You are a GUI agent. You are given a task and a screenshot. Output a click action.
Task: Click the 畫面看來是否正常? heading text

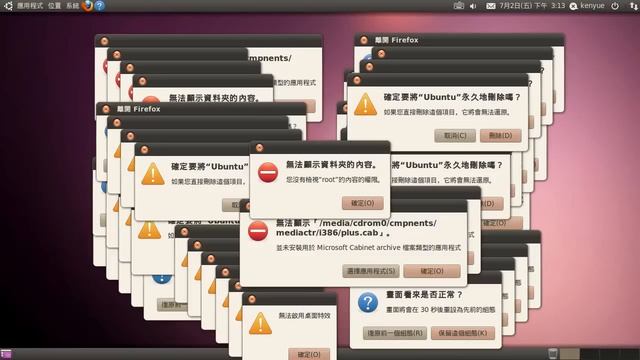pos(424,295)
